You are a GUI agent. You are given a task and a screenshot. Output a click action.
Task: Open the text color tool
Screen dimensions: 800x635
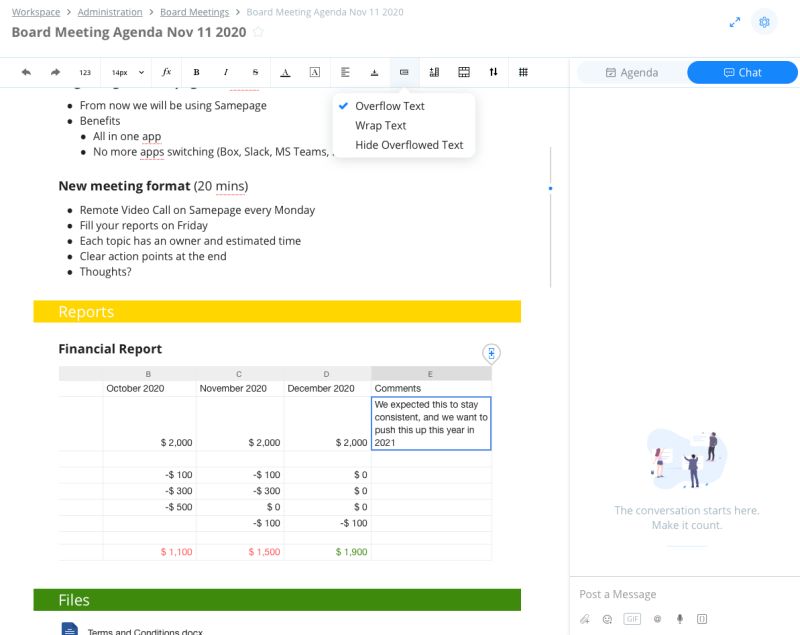pyautogui.click(x=286, y=72)
